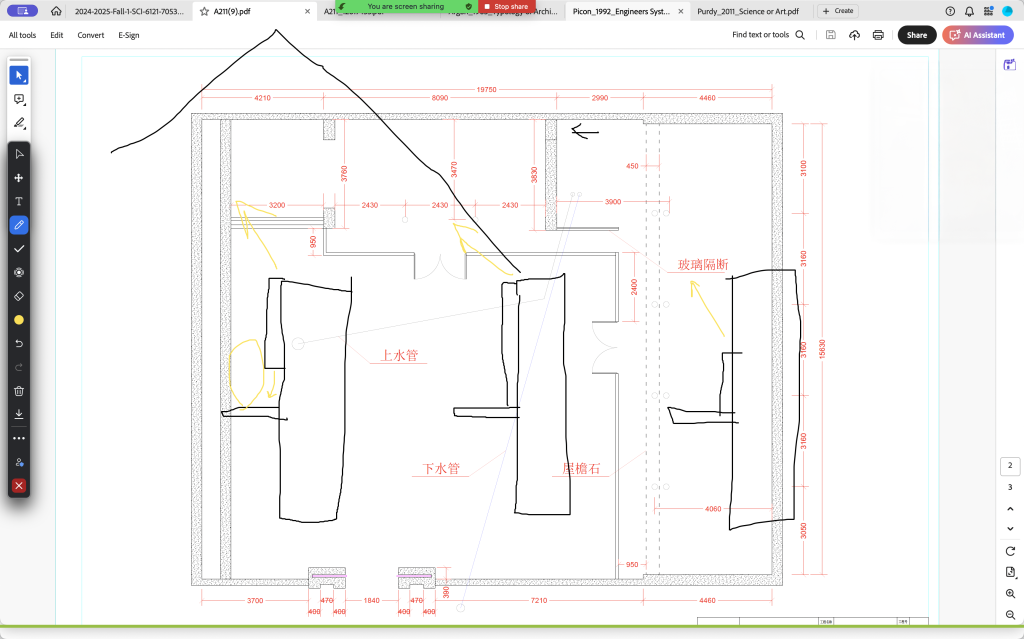The image size is (1024, 639).
Task: Print the document using printer icon
Action: pyautogui.click(x=878, y=35)
